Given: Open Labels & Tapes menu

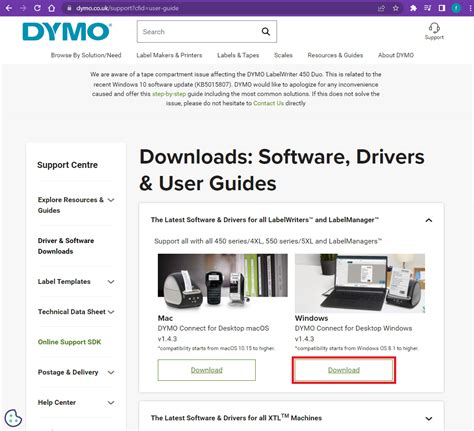Looking at the screenshot, I should tap(238, 55).
